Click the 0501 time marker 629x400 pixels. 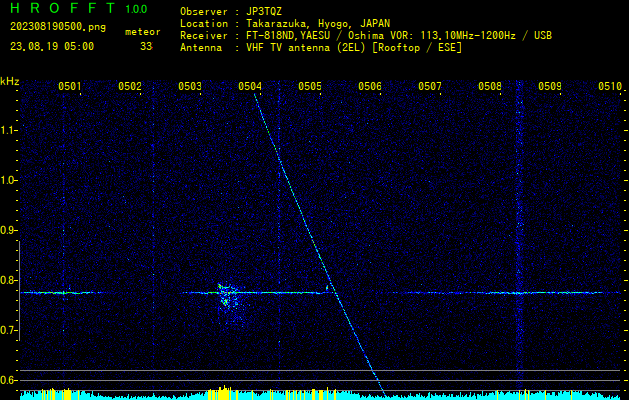coord(70,87)
